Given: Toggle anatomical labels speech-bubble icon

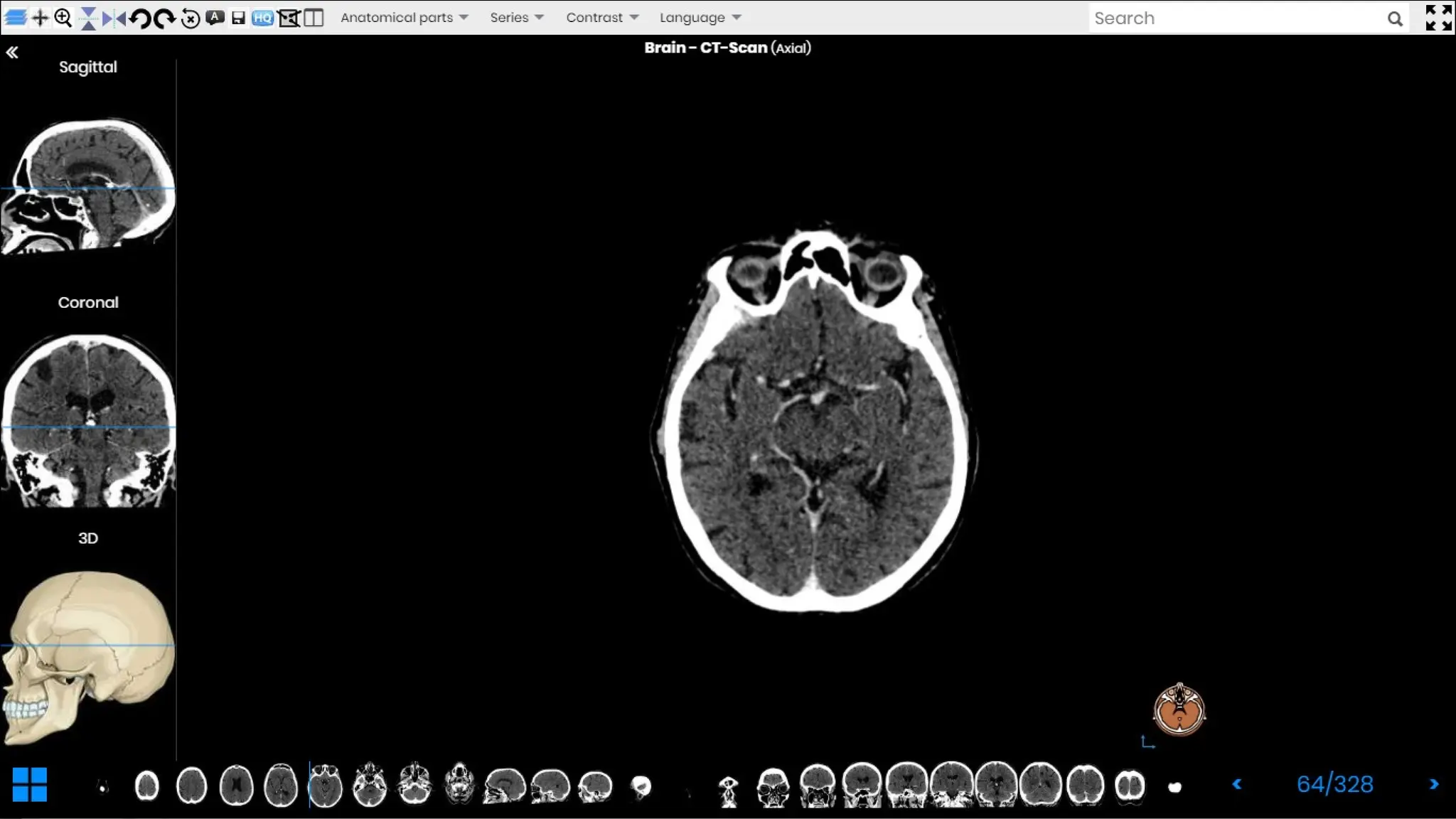Looking at the screenshot, I should [x=215, y=17].
